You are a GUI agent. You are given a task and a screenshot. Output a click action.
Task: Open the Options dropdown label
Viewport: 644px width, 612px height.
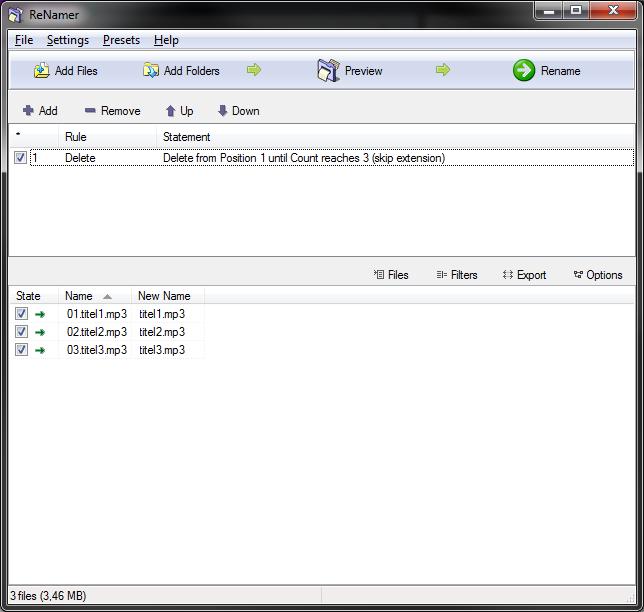604,275
